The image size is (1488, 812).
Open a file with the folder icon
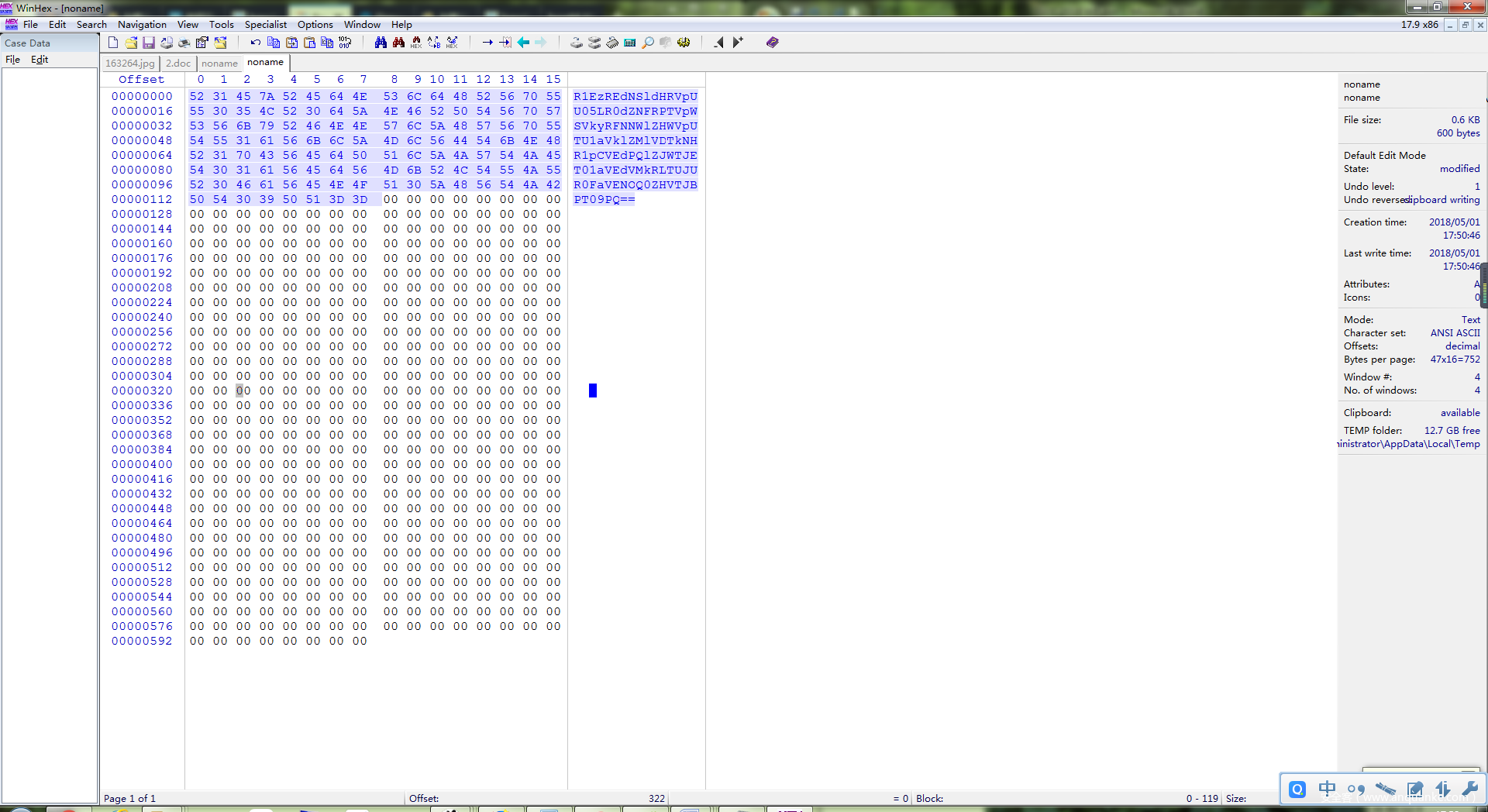pos(131,43)
